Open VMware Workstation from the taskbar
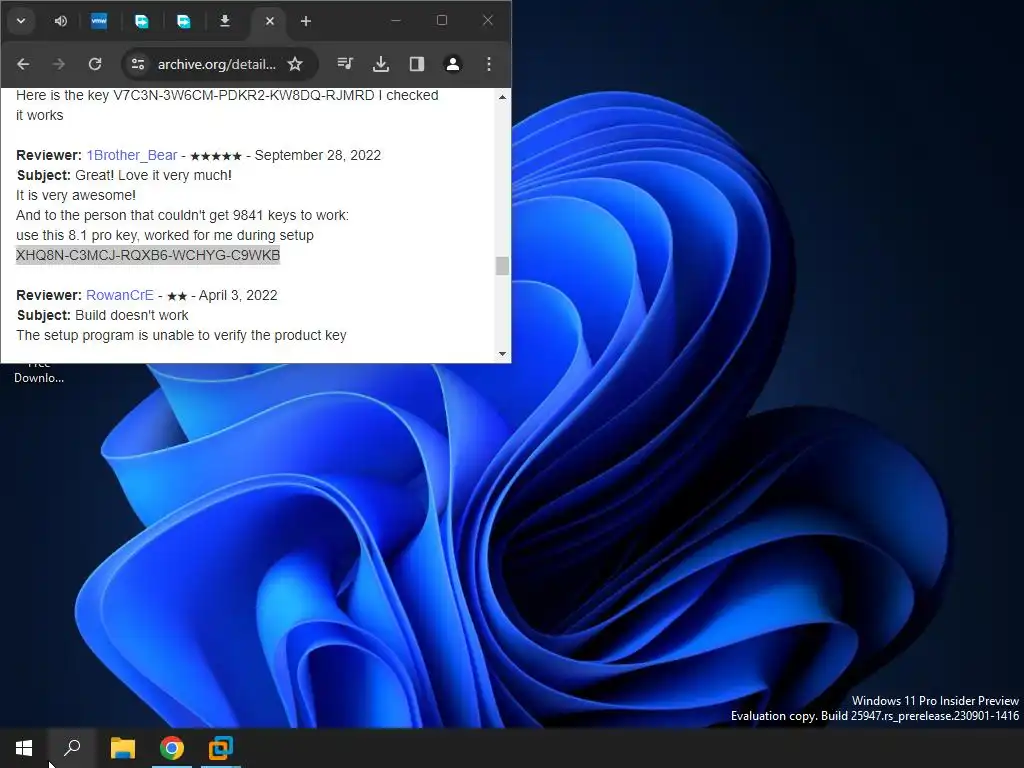1024x768 pixels. pyautogui.click(x=221, y=748)
